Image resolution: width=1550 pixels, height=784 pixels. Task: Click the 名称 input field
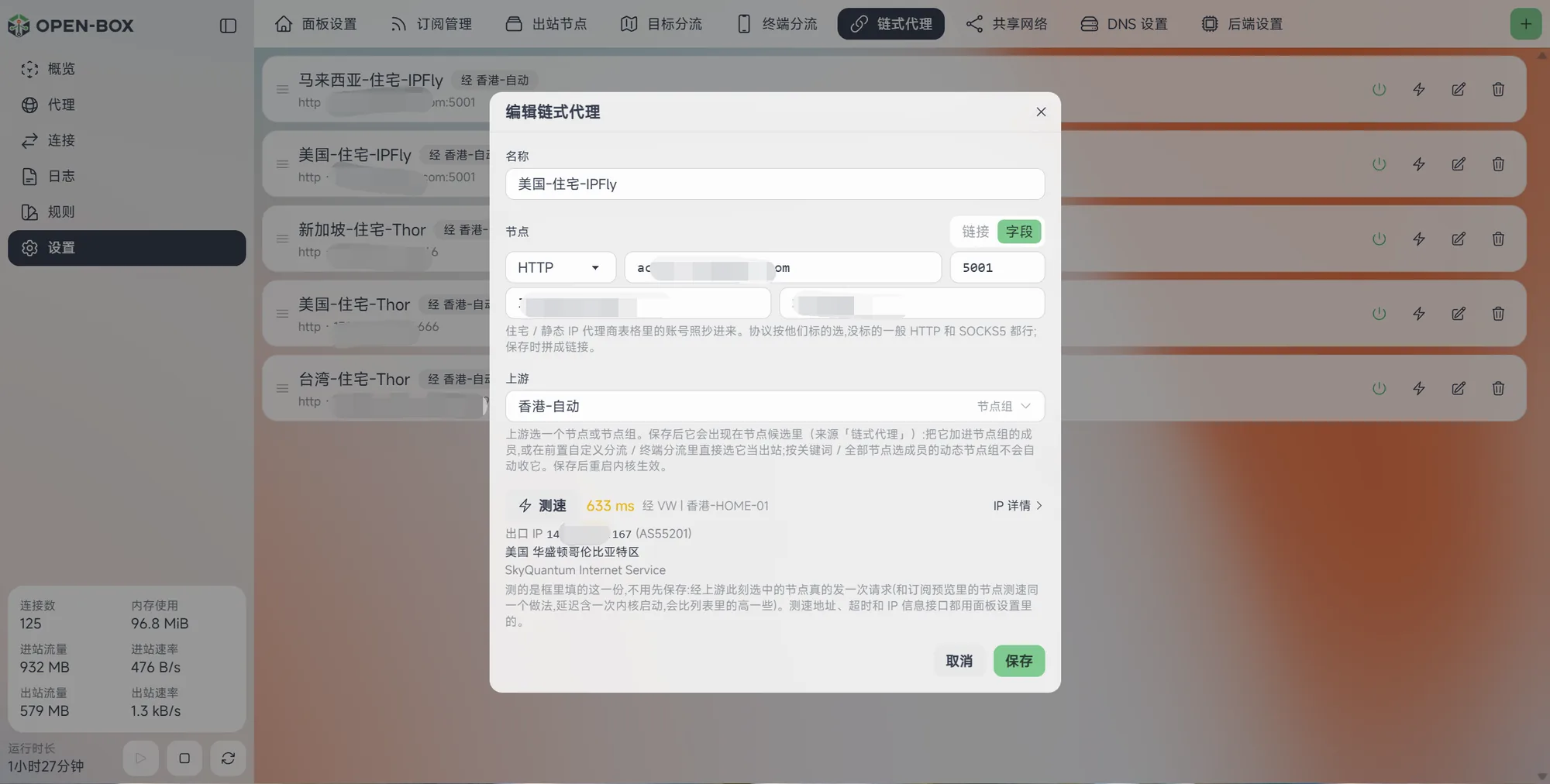[775, 184]
